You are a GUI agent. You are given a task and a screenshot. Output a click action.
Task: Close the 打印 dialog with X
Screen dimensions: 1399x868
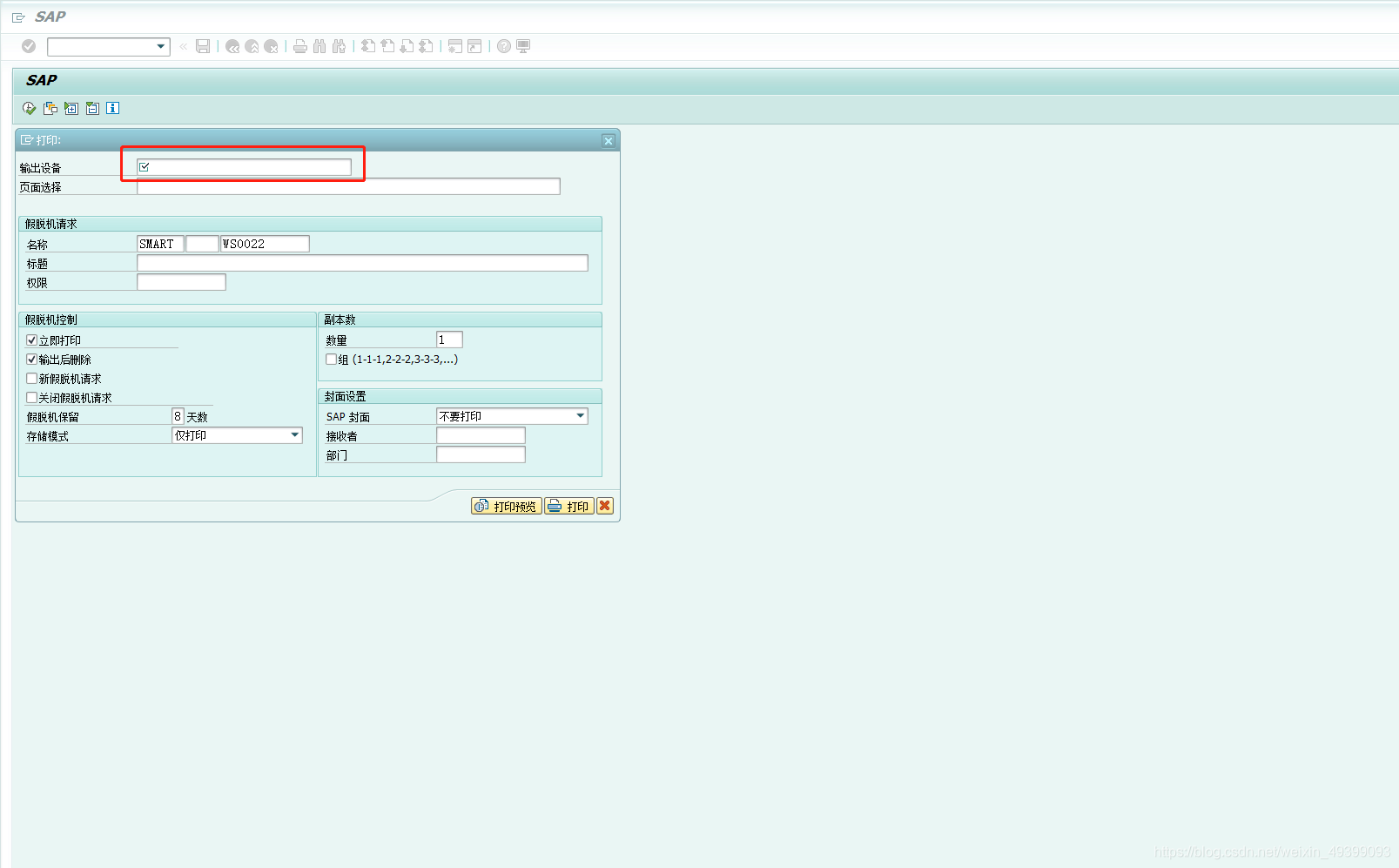[x=609, y=141]
